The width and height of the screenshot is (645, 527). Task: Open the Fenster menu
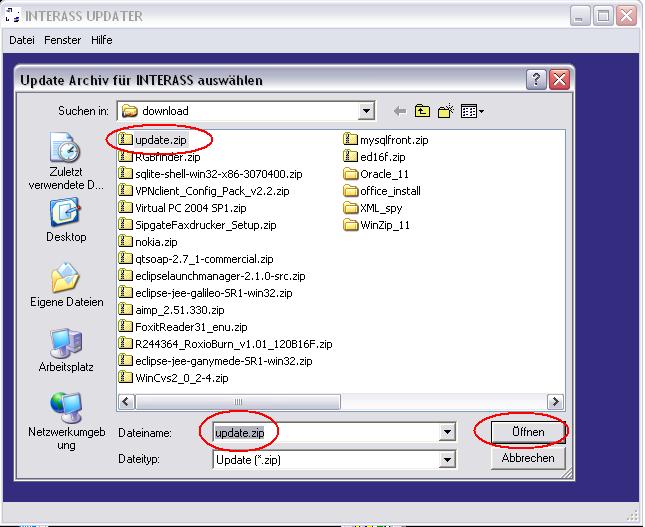[x=62, y=40]
